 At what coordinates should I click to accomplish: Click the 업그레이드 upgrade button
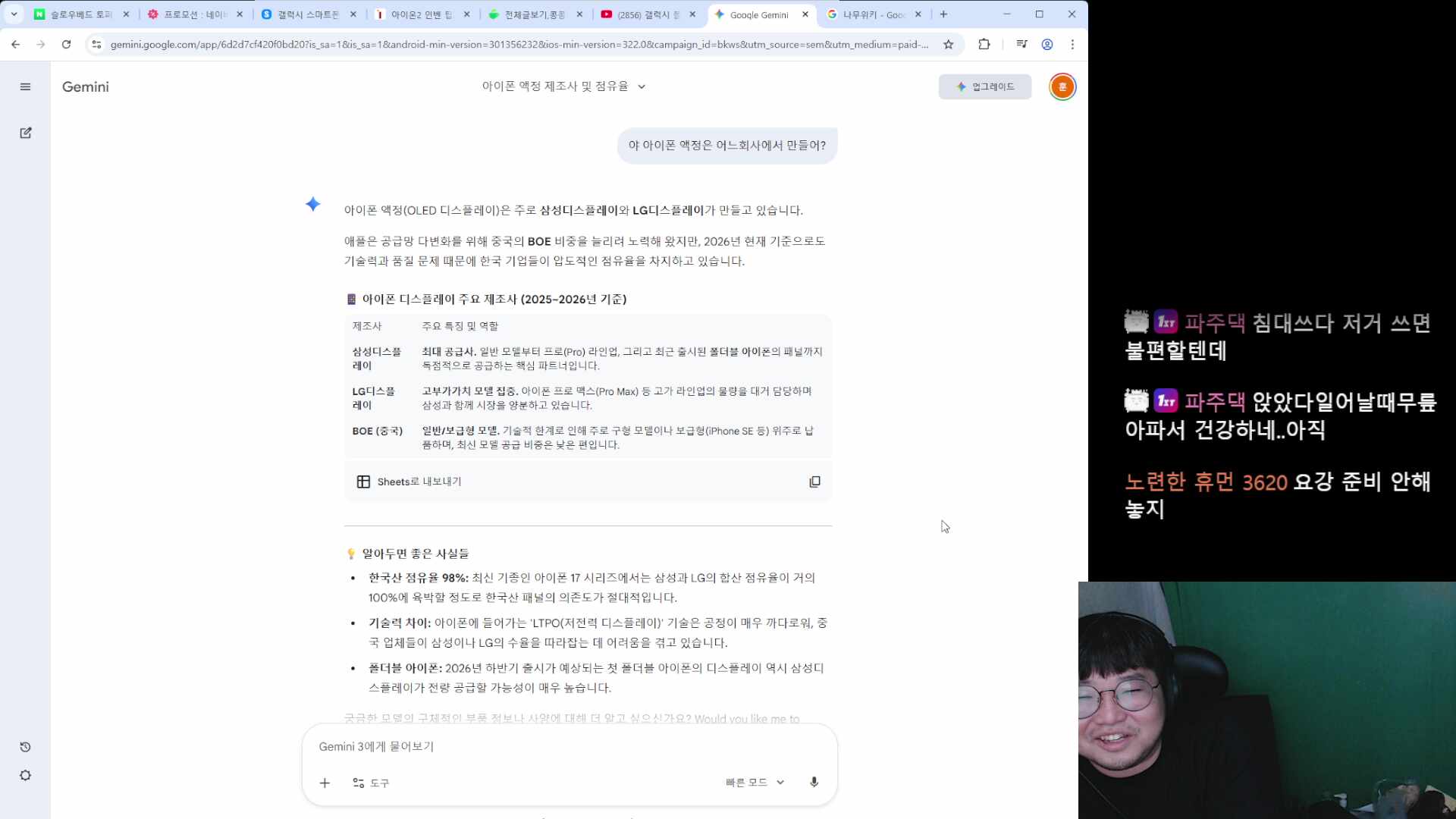984,86
